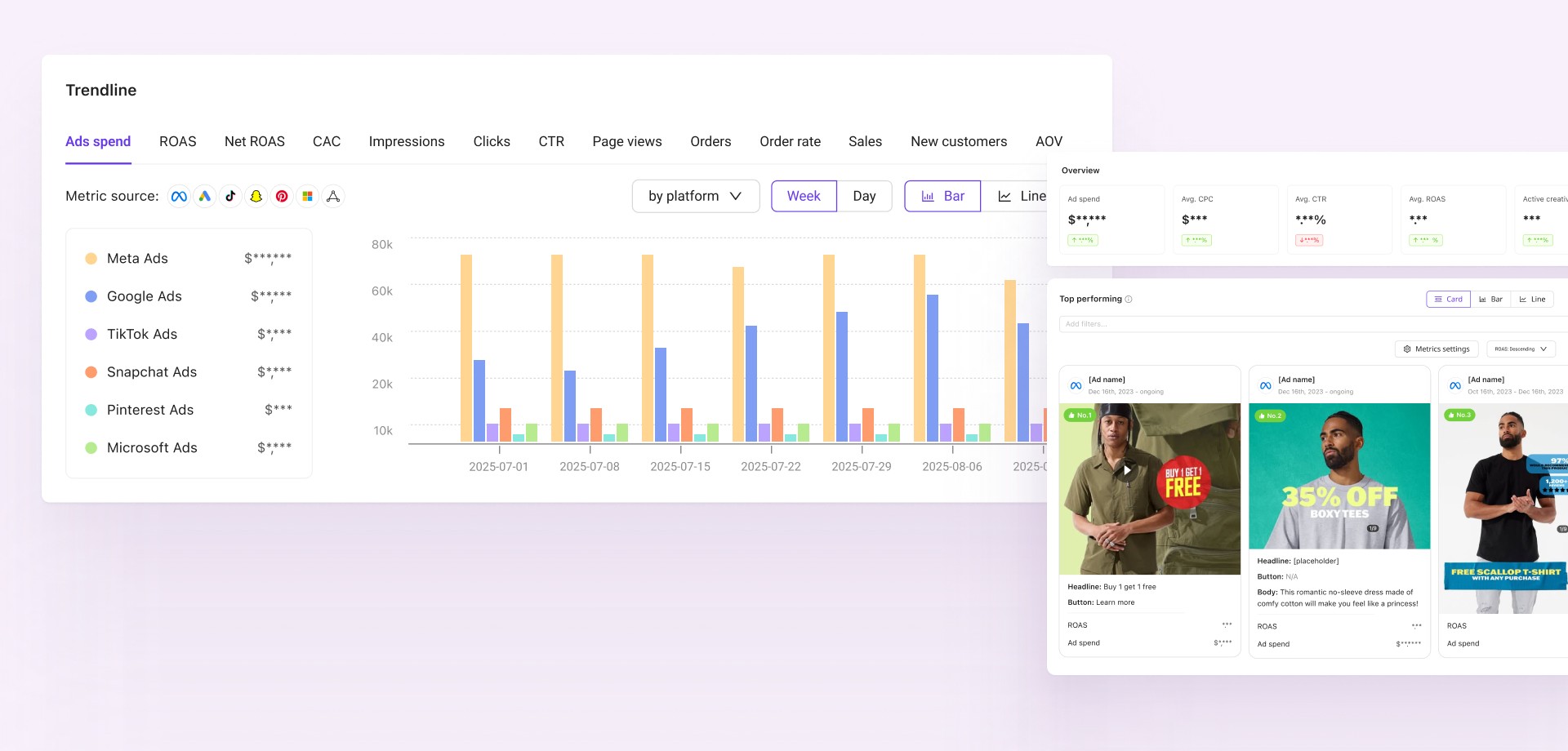Viewport: 1568px width, 751px height.
Task: Select Card view in Top performing
Action: [x=1448, y=300]
